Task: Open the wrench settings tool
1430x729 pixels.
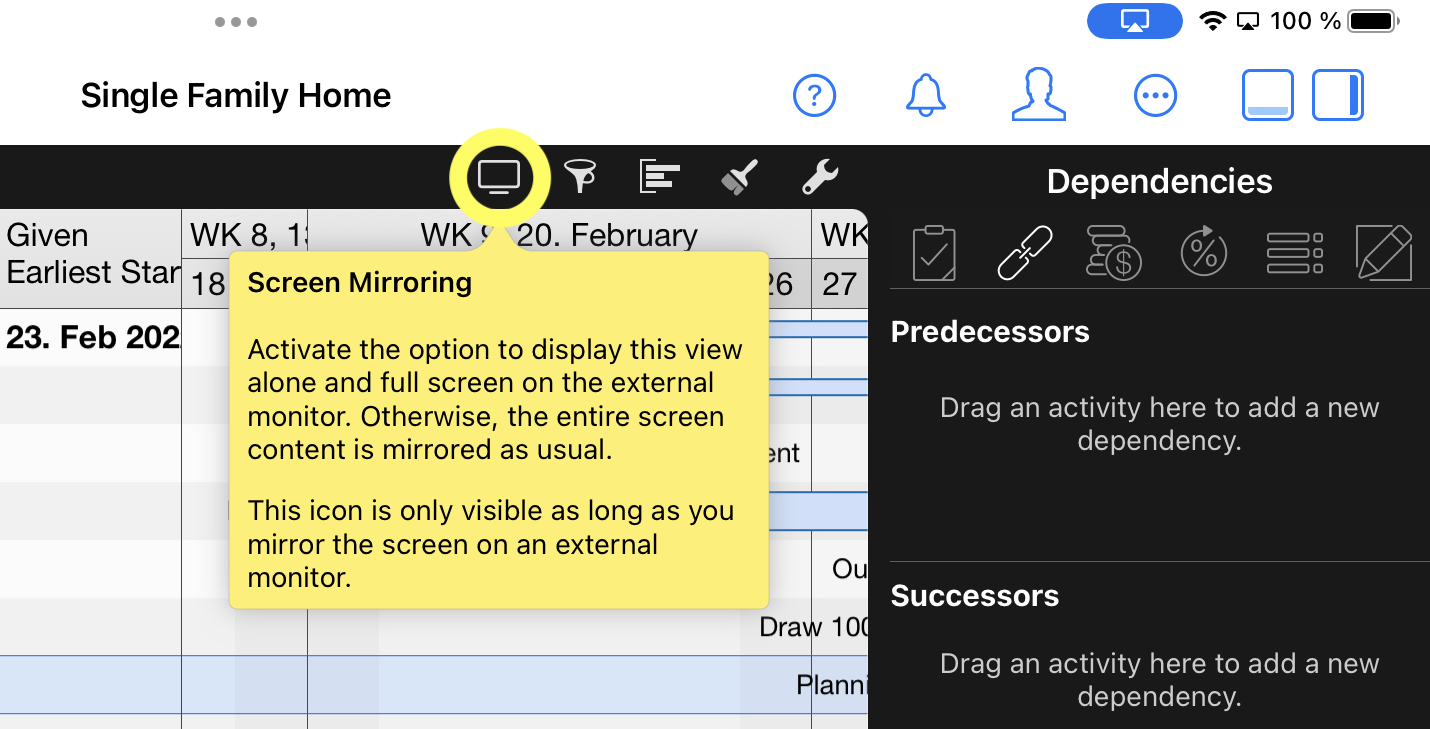Action: (820, 177)
